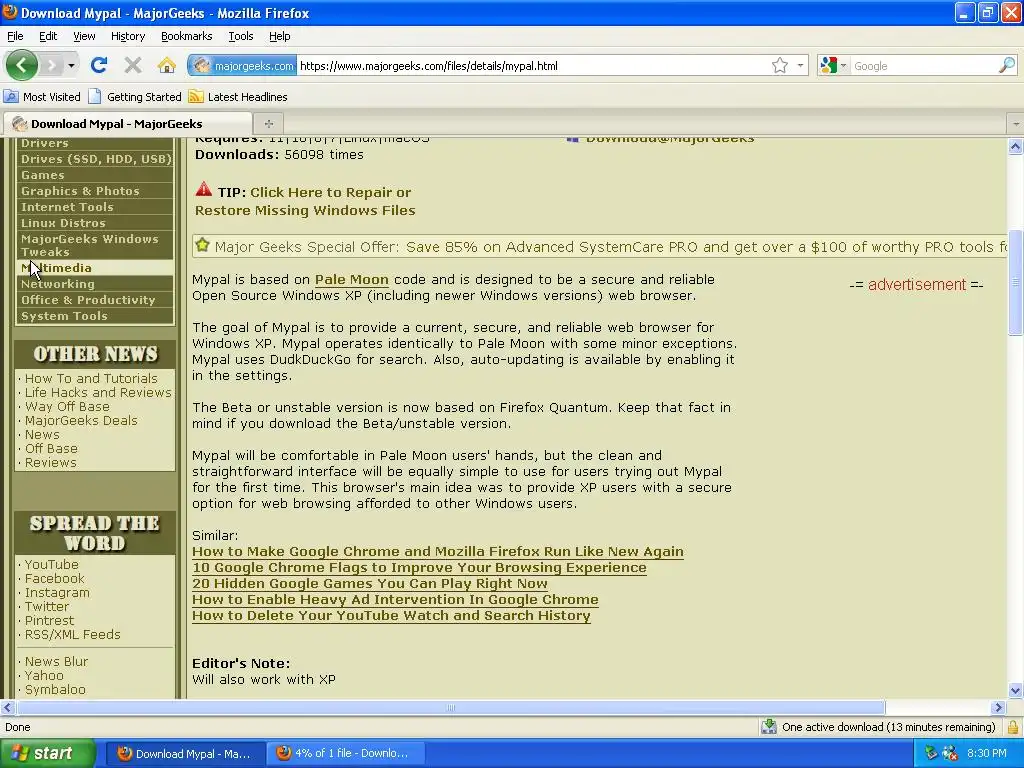The height and width of the screenshot is (768, 1024).
Task: Open a new tab with plus button
Action: coord(268,123)
